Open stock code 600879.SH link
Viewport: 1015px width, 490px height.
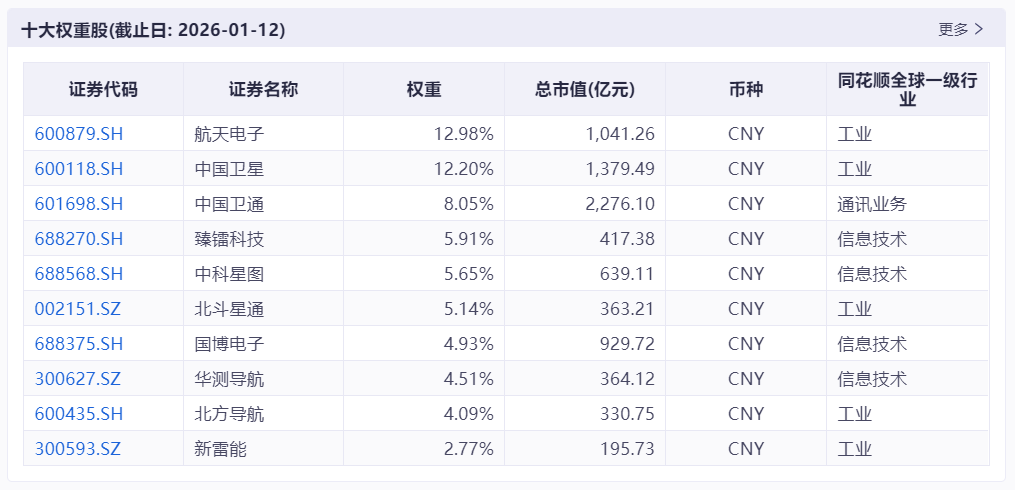click(79, 134)
